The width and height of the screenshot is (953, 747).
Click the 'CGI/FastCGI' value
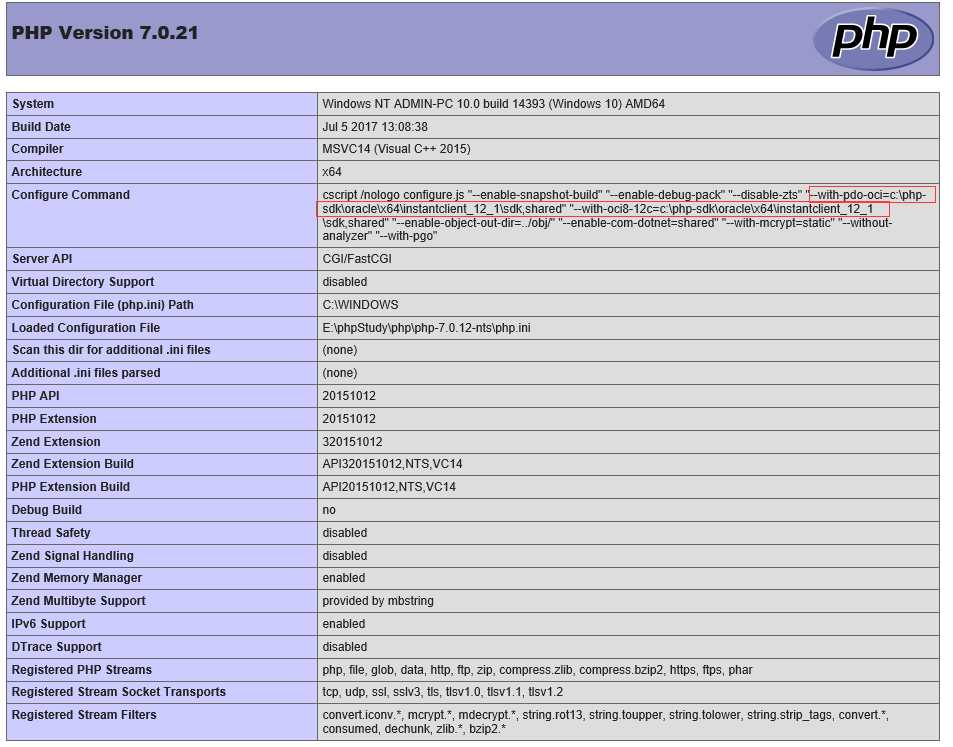pyautogui.click(x=357, y=259)
